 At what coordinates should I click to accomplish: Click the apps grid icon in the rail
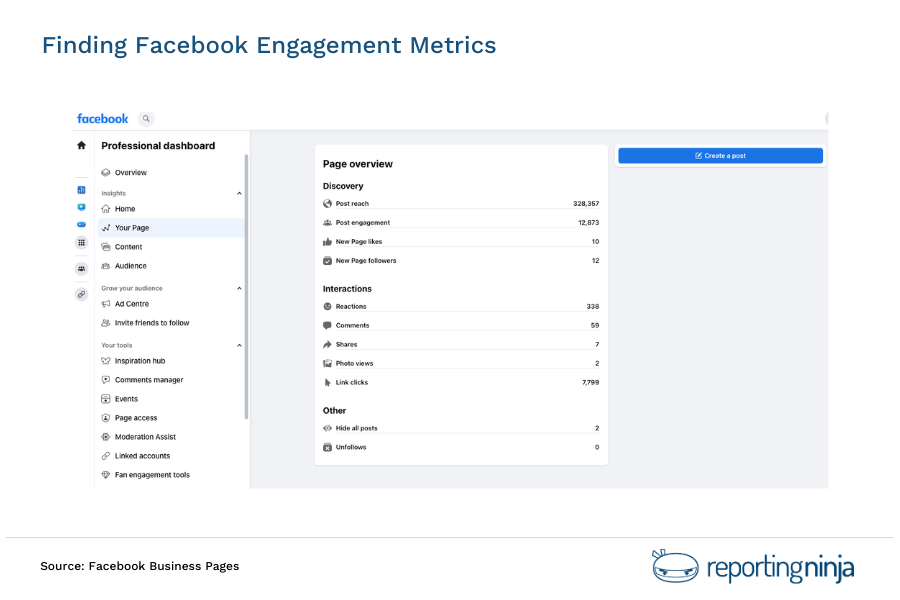tap(81, 241)
